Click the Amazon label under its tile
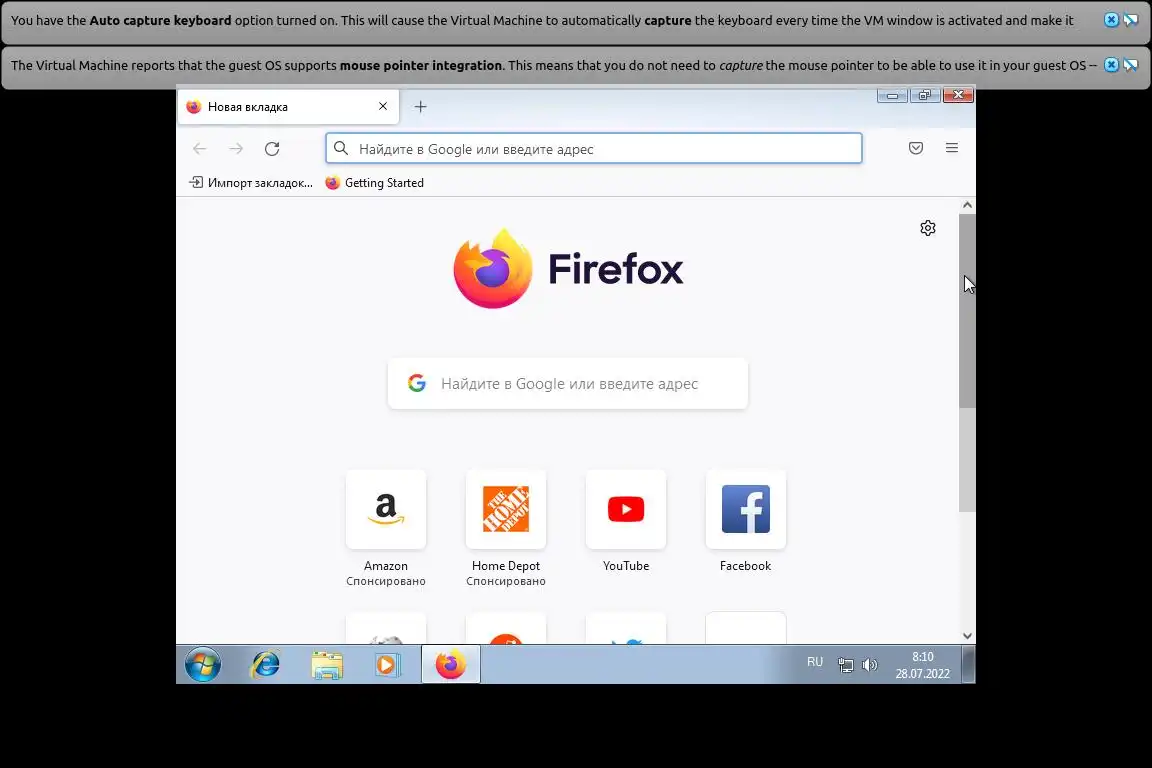 [386, 566]
